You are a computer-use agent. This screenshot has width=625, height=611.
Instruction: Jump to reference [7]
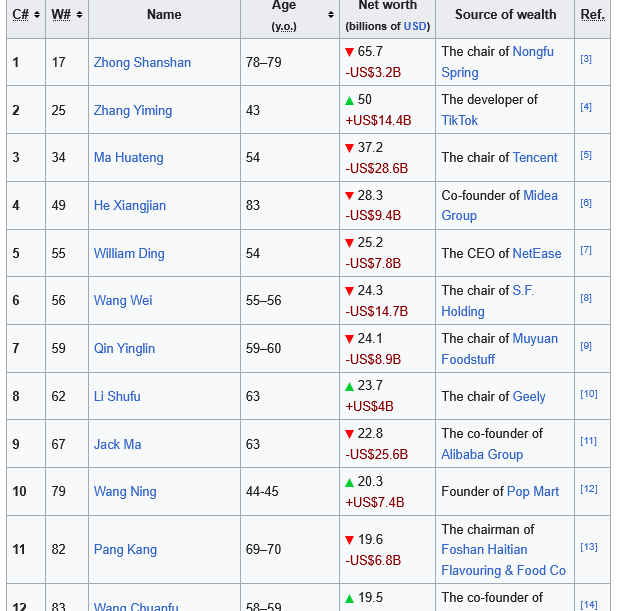(x=586, y=250)
